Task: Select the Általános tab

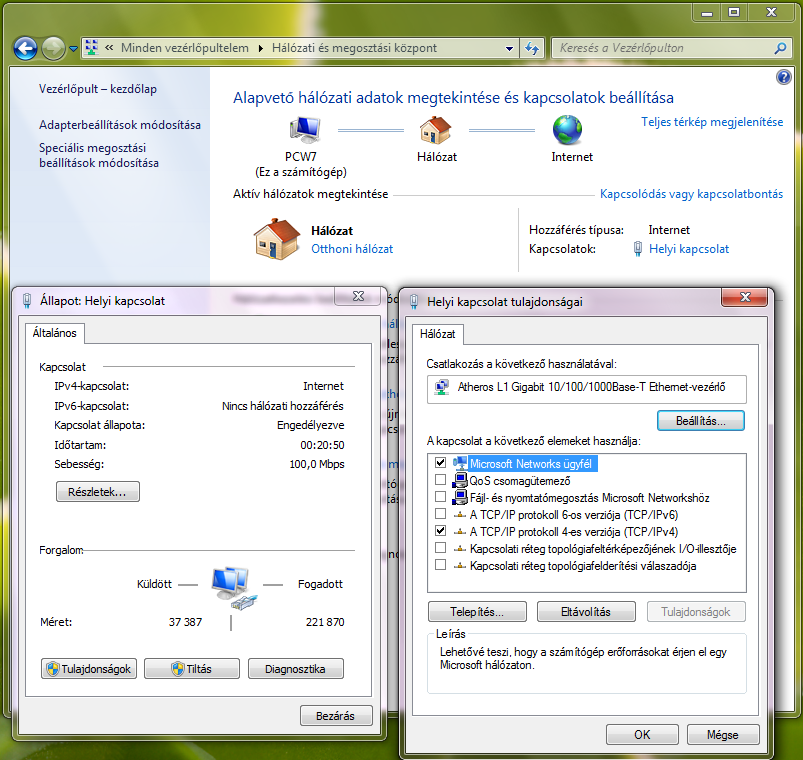Action: point(54,334)
